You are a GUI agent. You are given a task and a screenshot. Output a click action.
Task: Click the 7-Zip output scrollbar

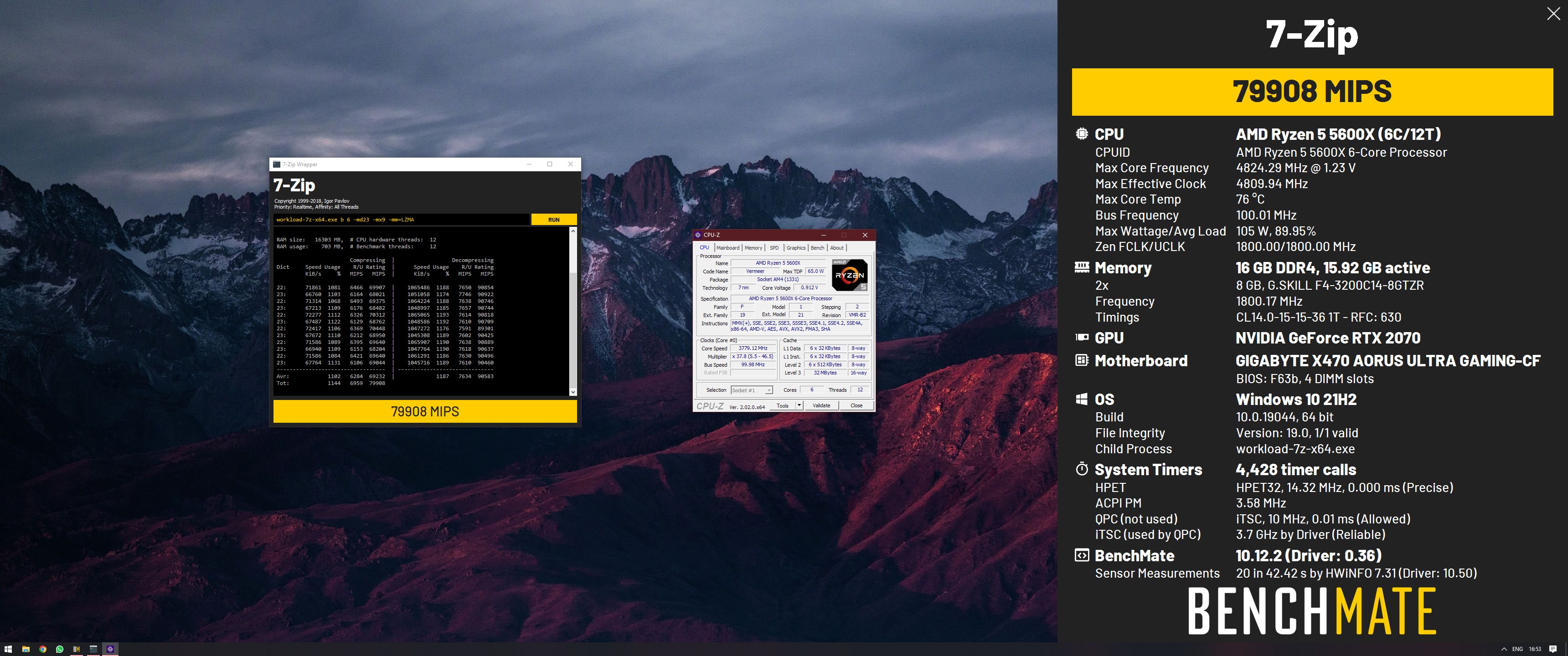[573, 312]
